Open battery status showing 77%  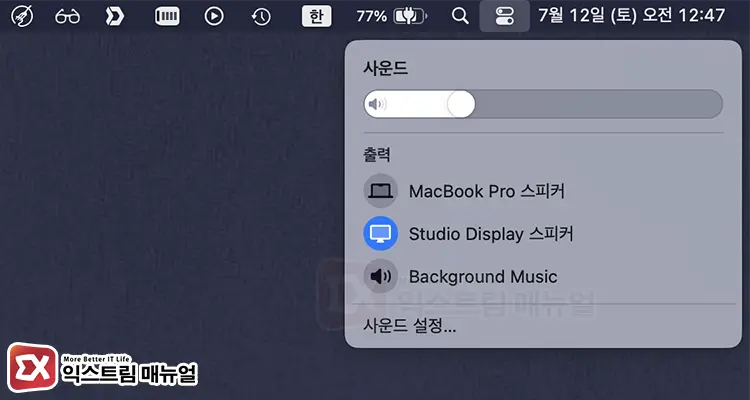pos(392,16)
